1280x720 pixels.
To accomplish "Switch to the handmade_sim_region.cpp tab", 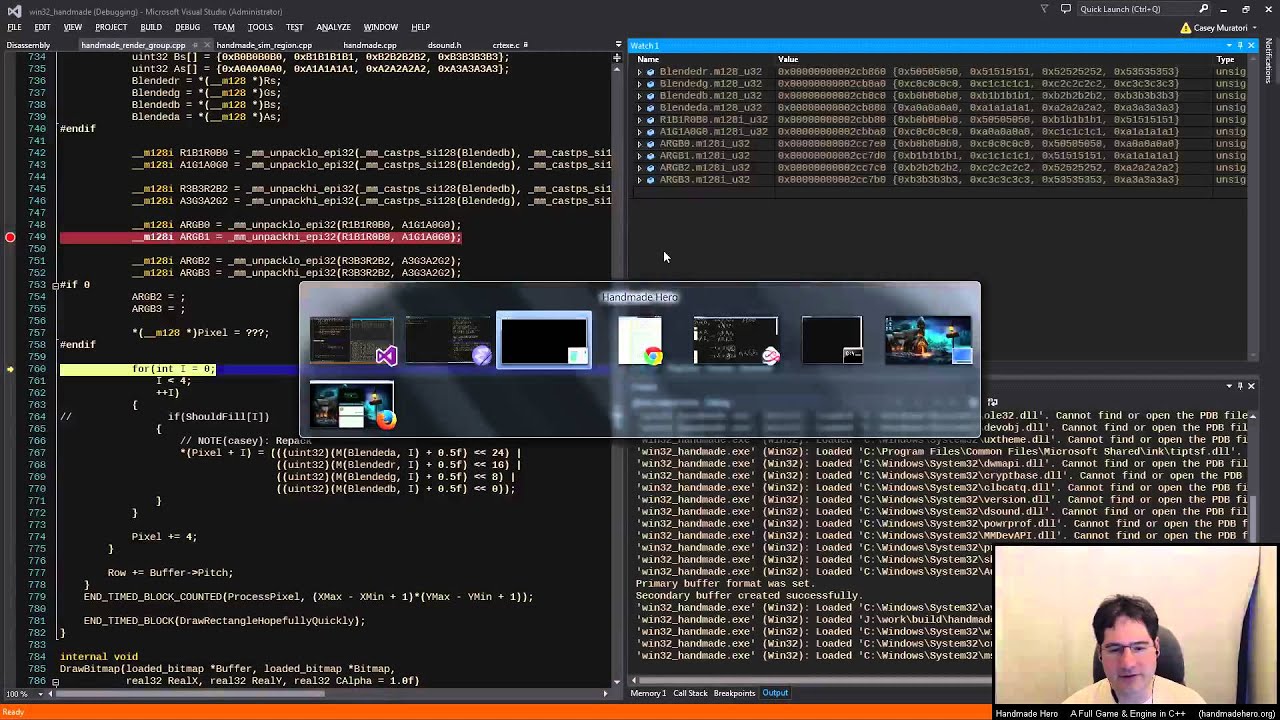I will [264, 45].
